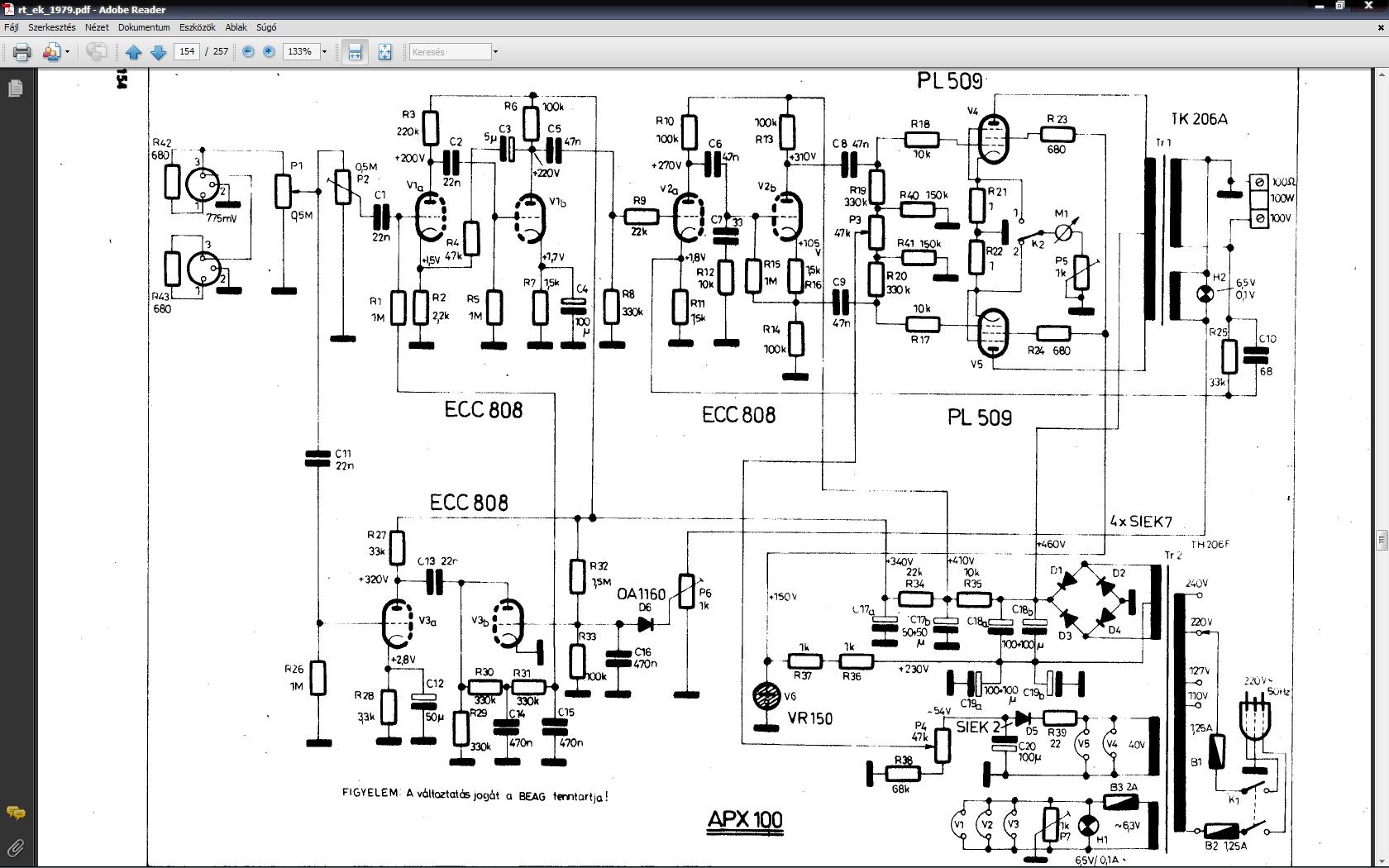Open the Súgó help menu
Screen dimensions: 1389x868
tap(266, 27)
